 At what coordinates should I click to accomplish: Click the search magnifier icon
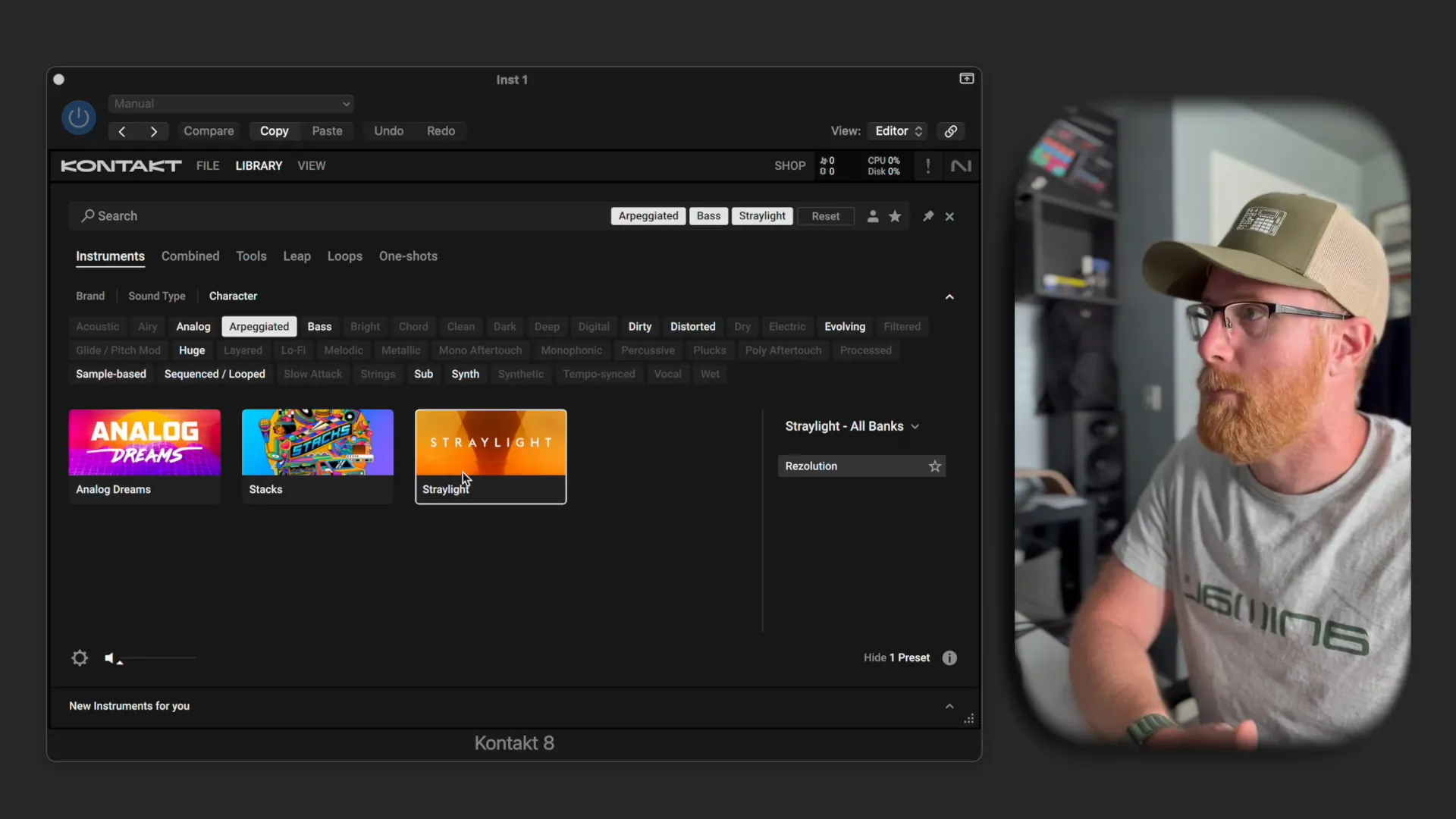pyautogui.click(x=88, y=216)
